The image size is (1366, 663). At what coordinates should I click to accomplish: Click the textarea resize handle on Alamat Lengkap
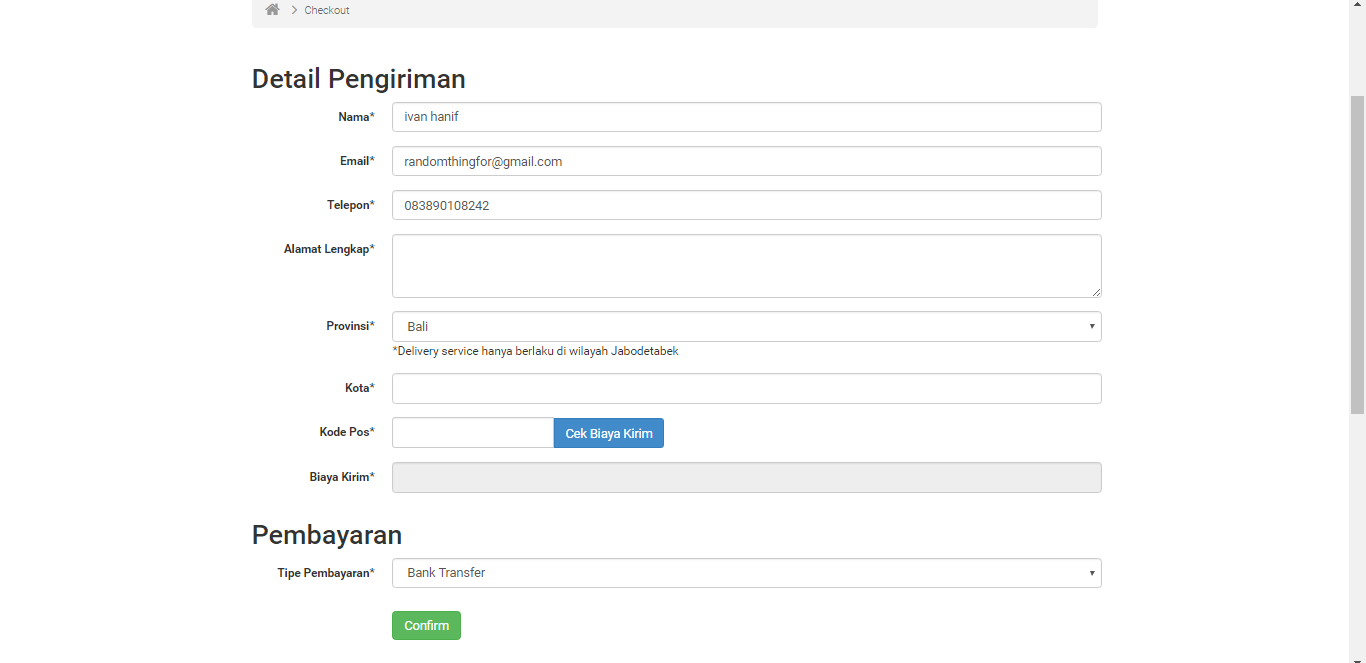pos(1096,292)
